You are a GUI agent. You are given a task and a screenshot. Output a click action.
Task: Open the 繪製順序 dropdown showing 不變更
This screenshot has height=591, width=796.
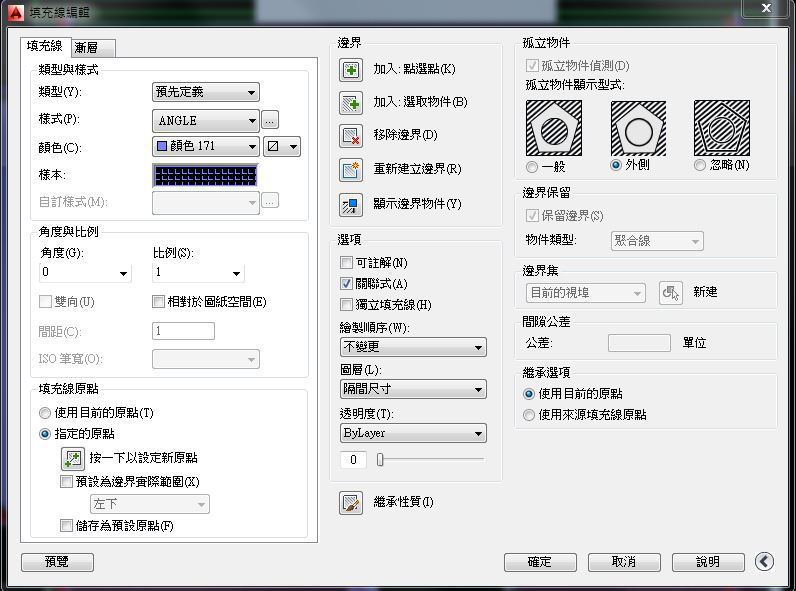413,347
